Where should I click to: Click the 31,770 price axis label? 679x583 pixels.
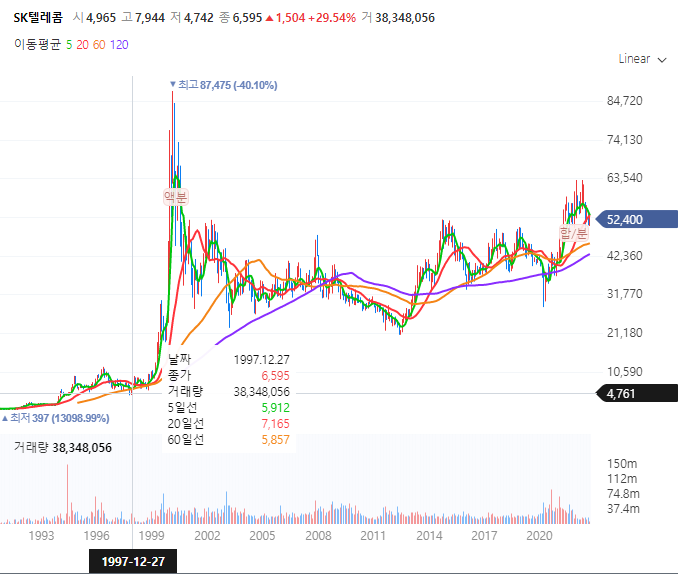tap(624, 294)
